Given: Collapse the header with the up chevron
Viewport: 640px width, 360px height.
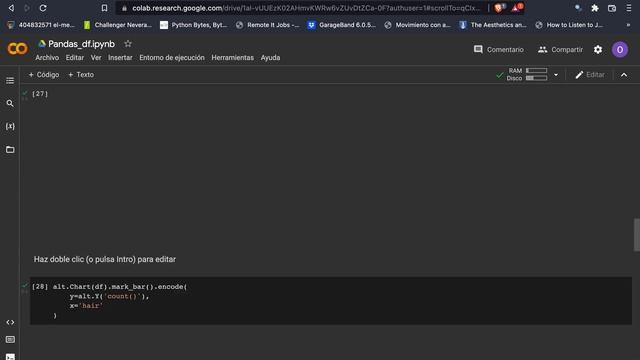Looking at the screenshot, I should pyautogui.click(x=624, y=75).
